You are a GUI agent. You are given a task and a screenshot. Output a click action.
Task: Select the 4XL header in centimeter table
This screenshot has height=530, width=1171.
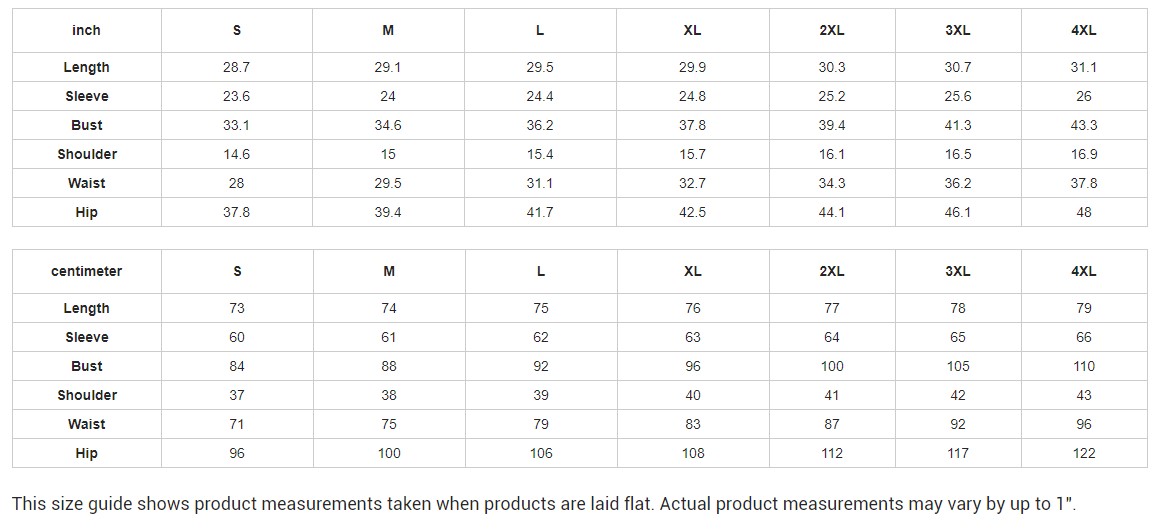pyautogui.click(x=1084, y=271)
